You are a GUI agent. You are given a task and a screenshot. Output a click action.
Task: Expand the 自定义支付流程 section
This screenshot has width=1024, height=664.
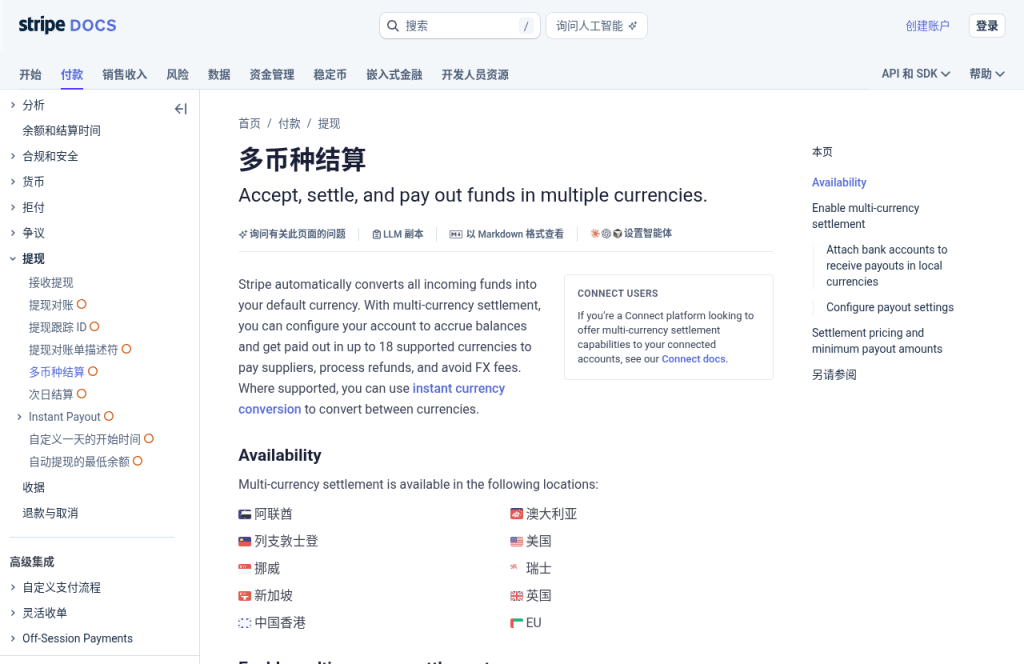[x=12, y=587]
